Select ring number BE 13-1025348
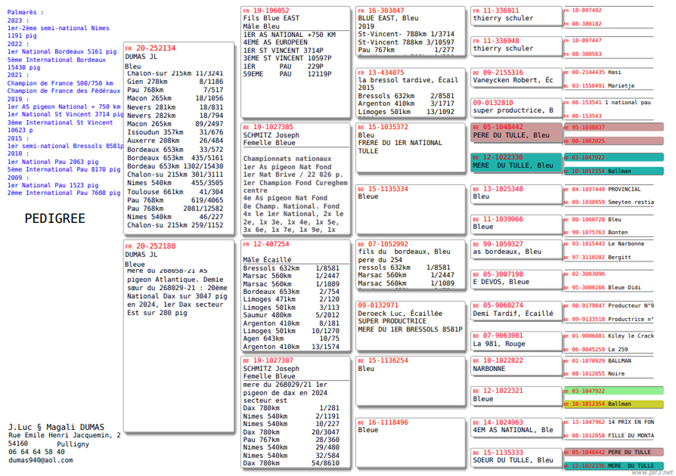The image size is (676, 476). tap(498, 189)
